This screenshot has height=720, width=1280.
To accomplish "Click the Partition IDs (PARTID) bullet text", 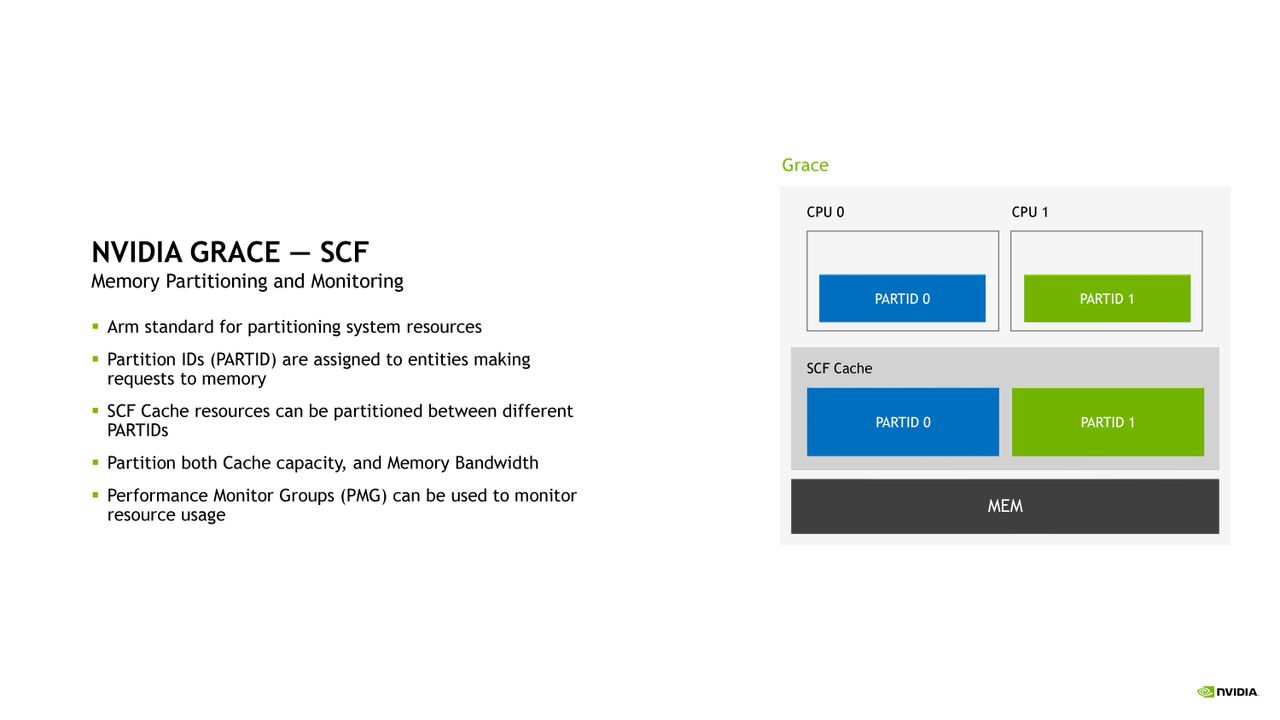I will tap(319, 369).
